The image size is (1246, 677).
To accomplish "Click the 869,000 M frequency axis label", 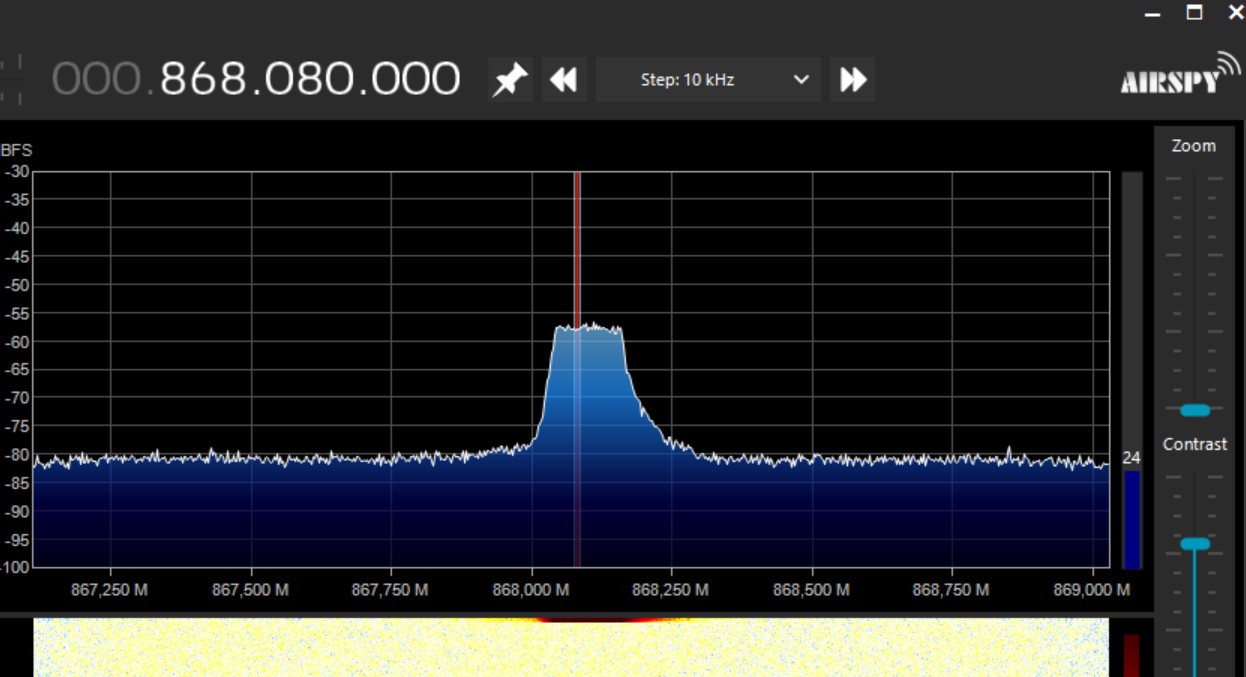I will coord(1091,590).
